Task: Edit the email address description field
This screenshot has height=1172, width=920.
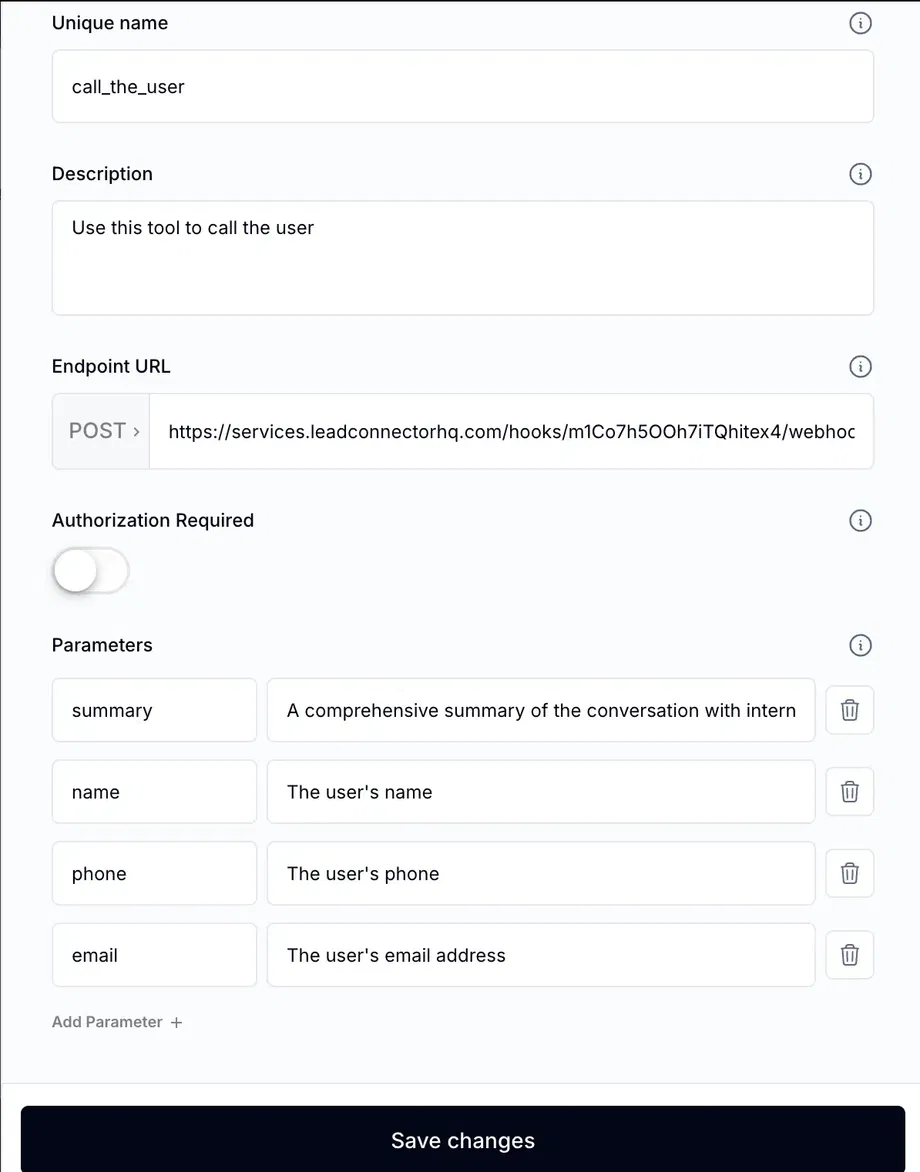Action: (x=540, y=955)
